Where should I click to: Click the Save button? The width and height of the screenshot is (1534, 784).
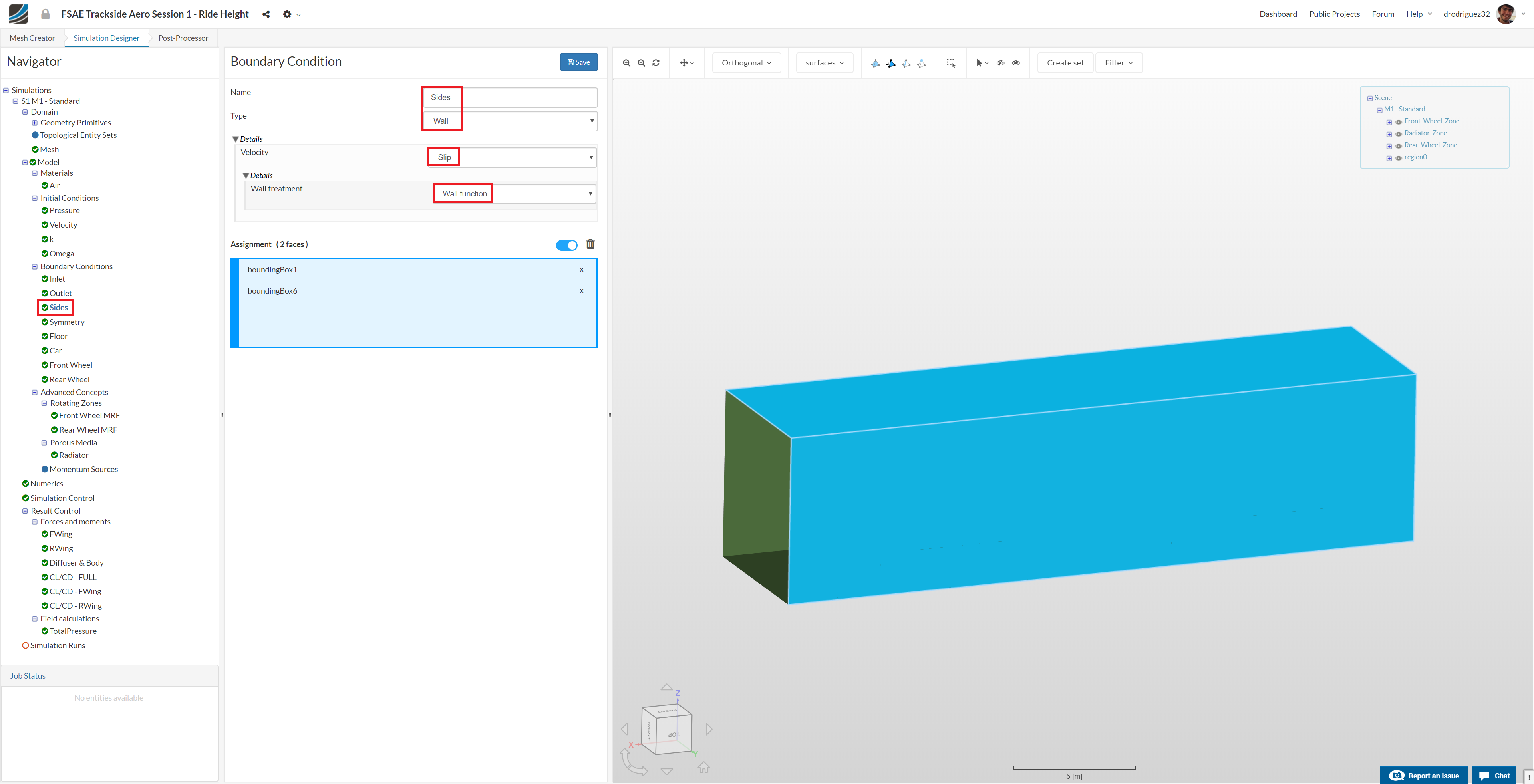click(578, 62)
